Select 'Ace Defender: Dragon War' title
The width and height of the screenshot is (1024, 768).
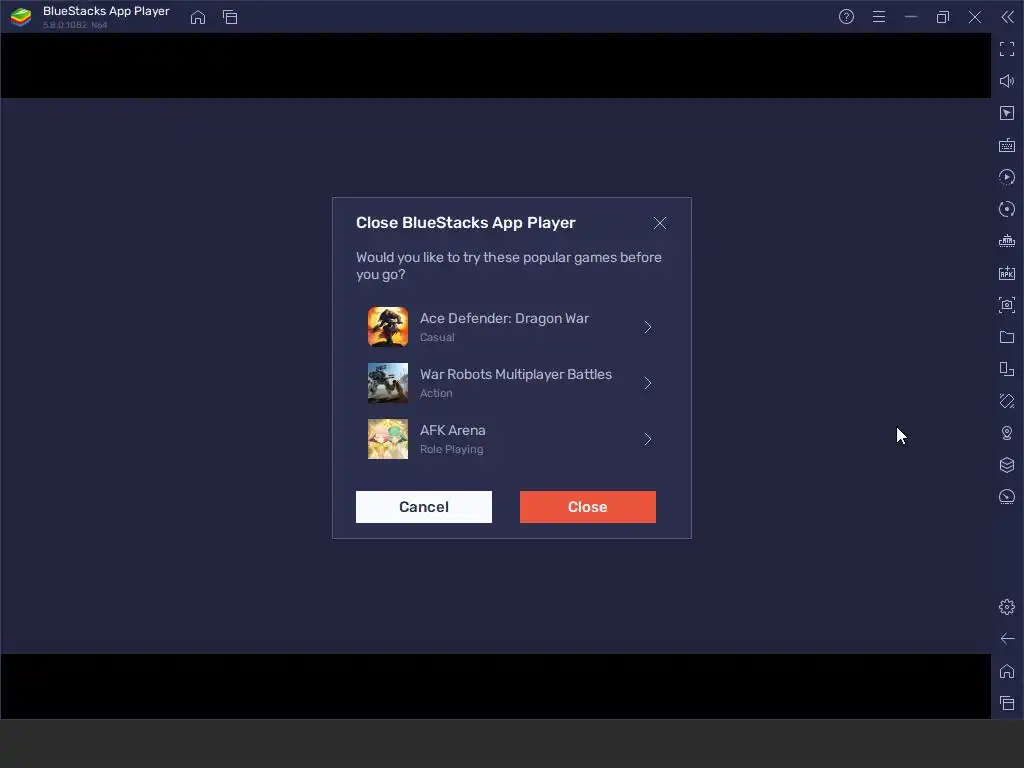[x=504, y=318]
